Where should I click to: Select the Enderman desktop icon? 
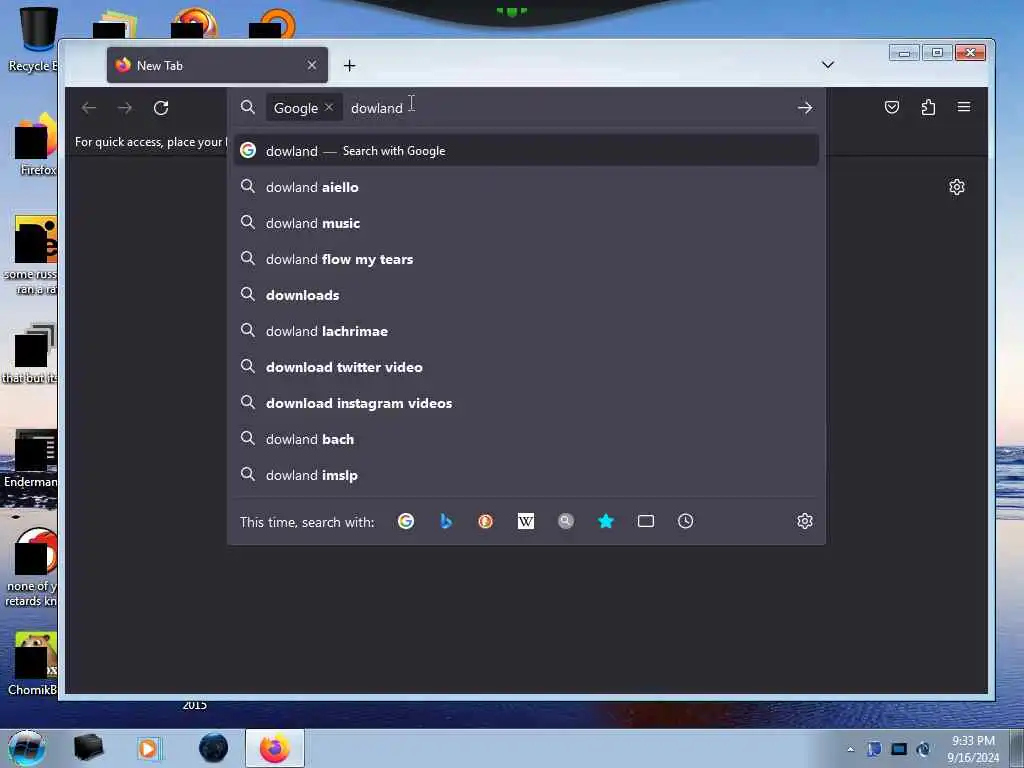click(31, 458)
